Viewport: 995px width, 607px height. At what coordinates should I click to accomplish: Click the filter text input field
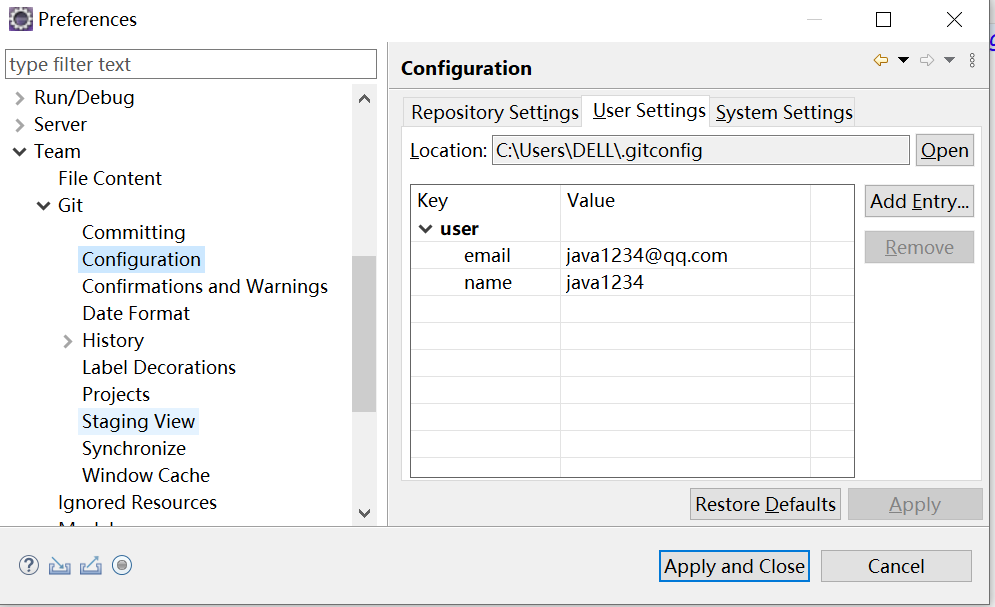[x=190, y=64]
